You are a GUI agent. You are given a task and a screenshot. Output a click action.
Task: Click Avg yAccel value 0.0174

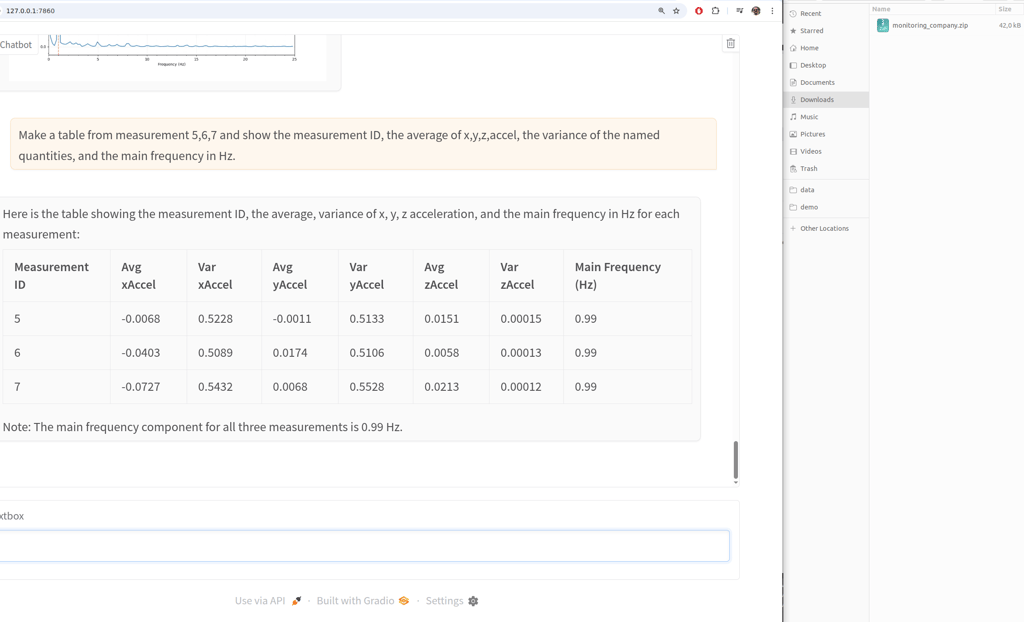[290, 353]
